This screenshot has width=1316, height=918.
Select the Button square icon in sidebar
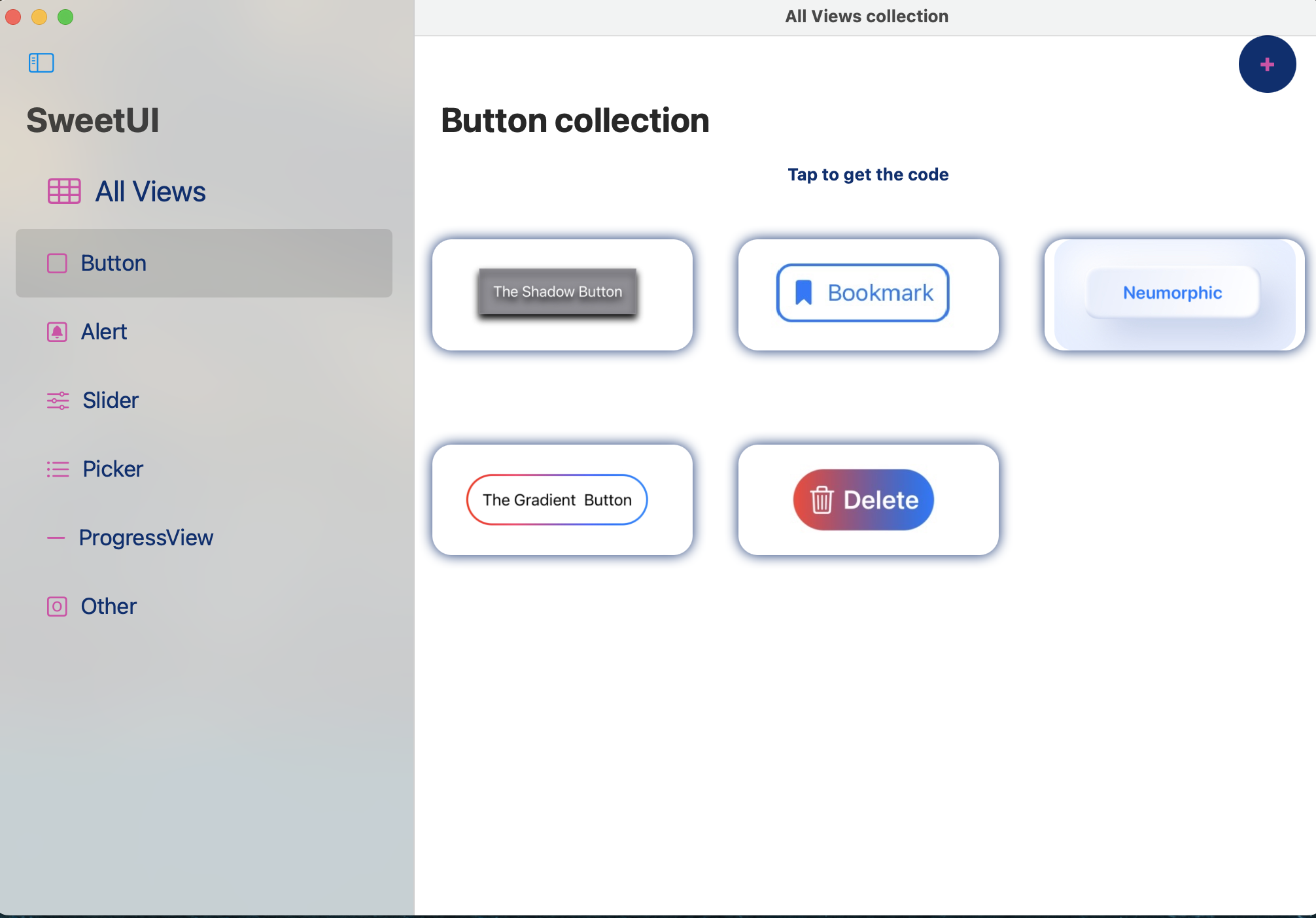(58, 263)
